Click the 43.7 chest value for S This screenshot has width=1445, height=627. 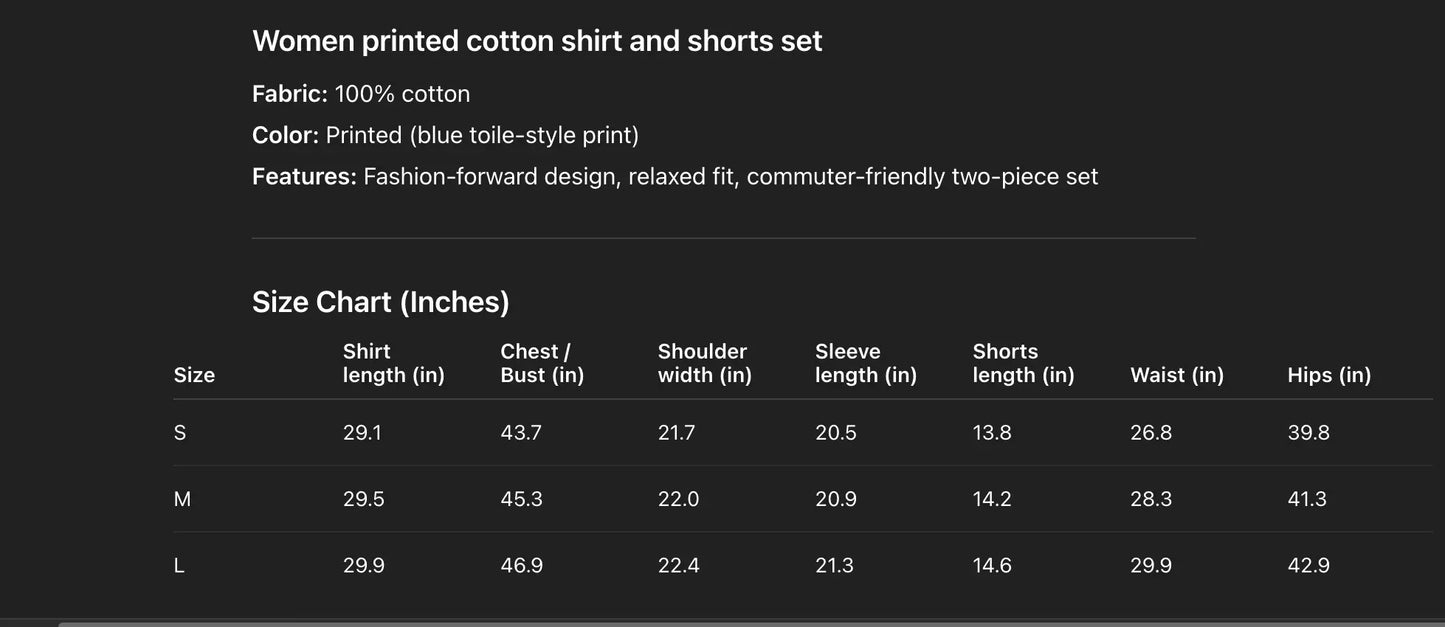point(521,433)
